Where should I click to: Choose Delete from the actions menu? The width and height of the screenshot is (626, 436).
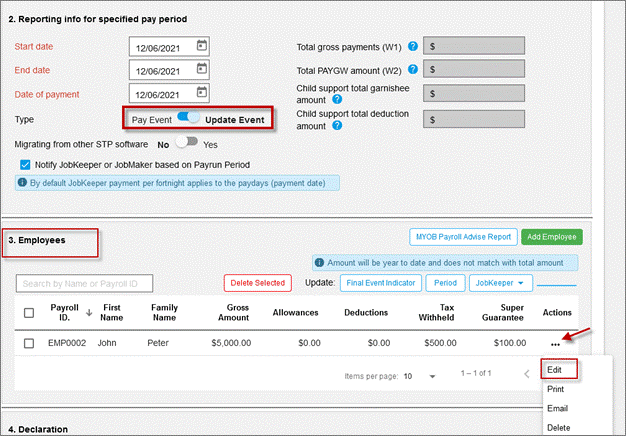point(559,427)
